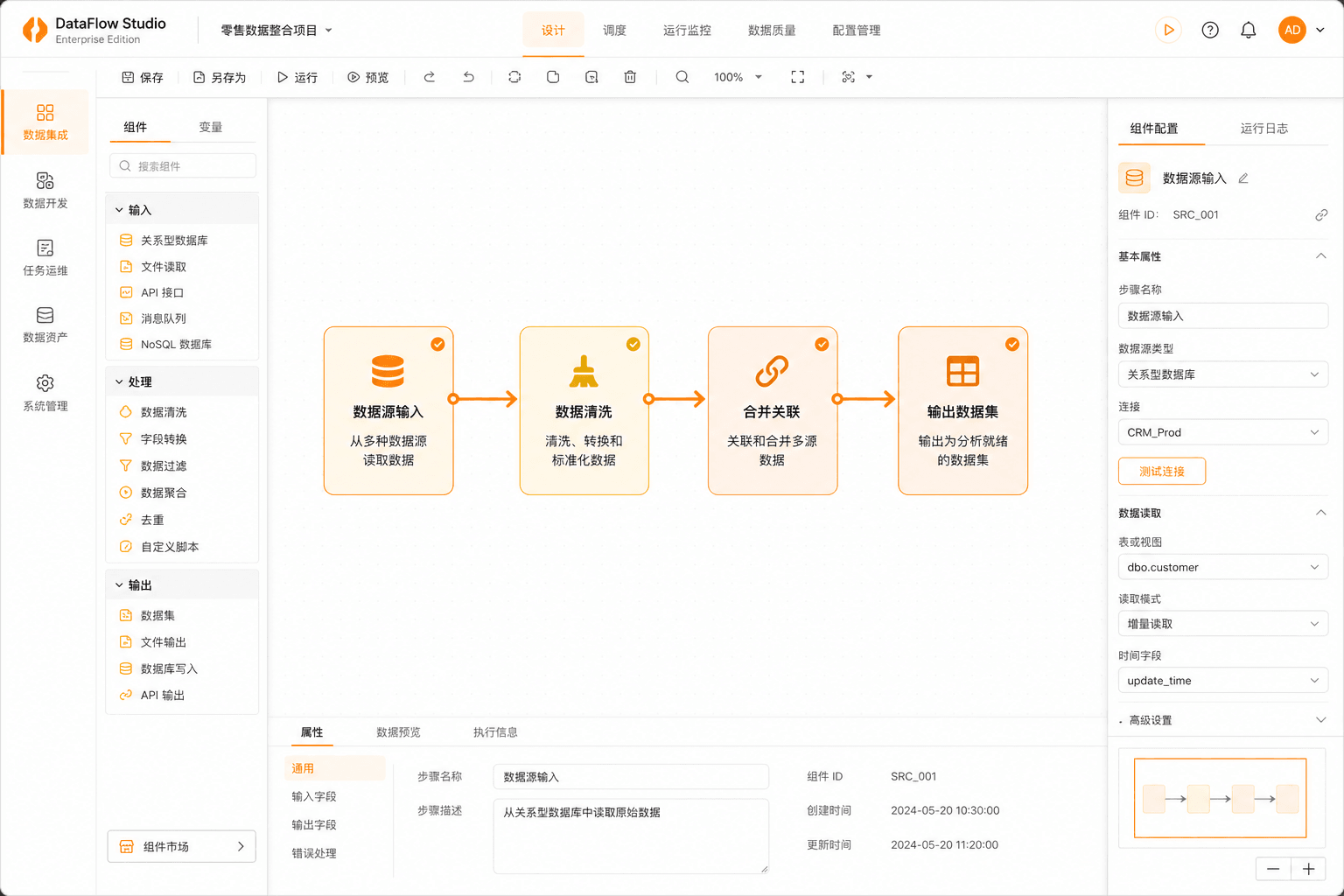Click the minimap flow thumbnail
The width and height of the screenshot is (1344, 896).
(x=1221, y=798)
